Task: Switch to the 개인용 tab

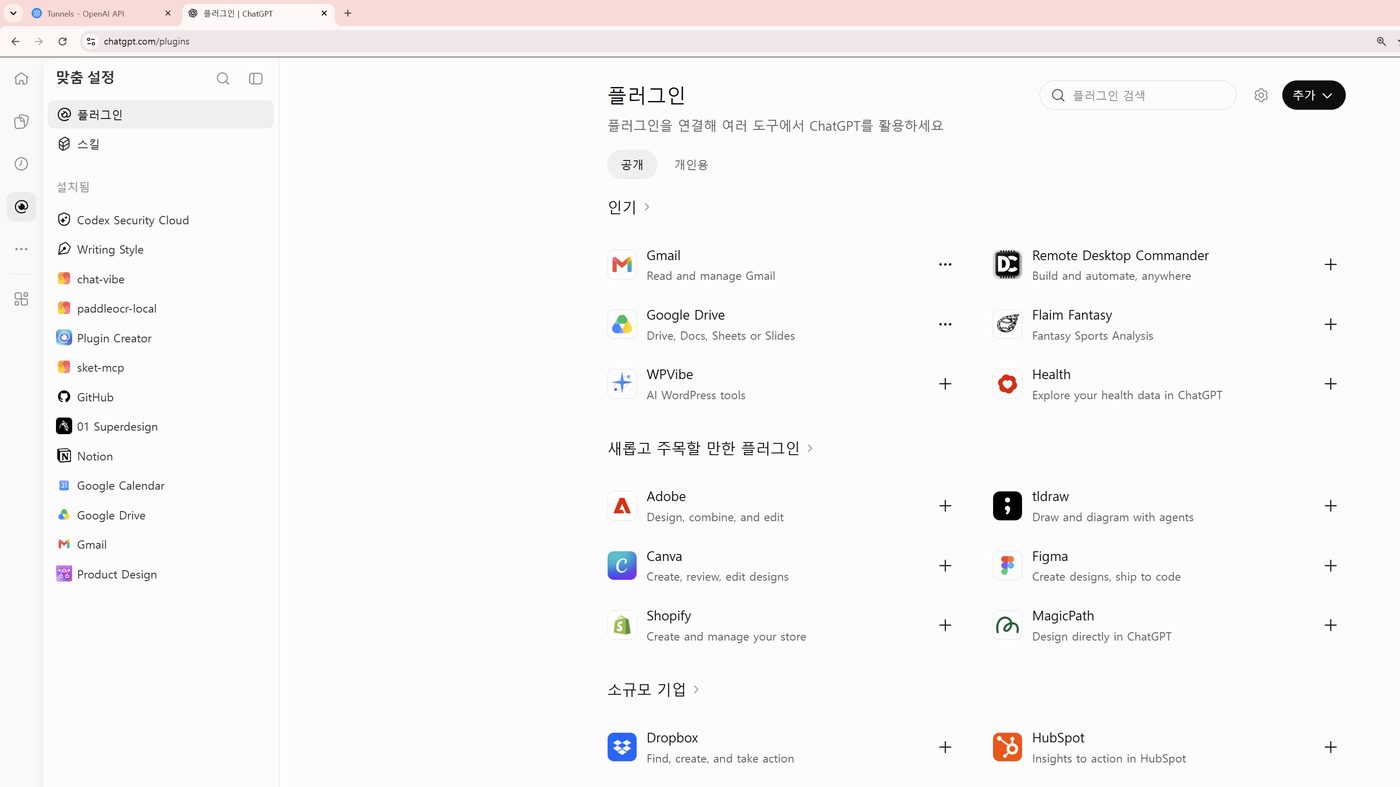Action: [691, 164]
